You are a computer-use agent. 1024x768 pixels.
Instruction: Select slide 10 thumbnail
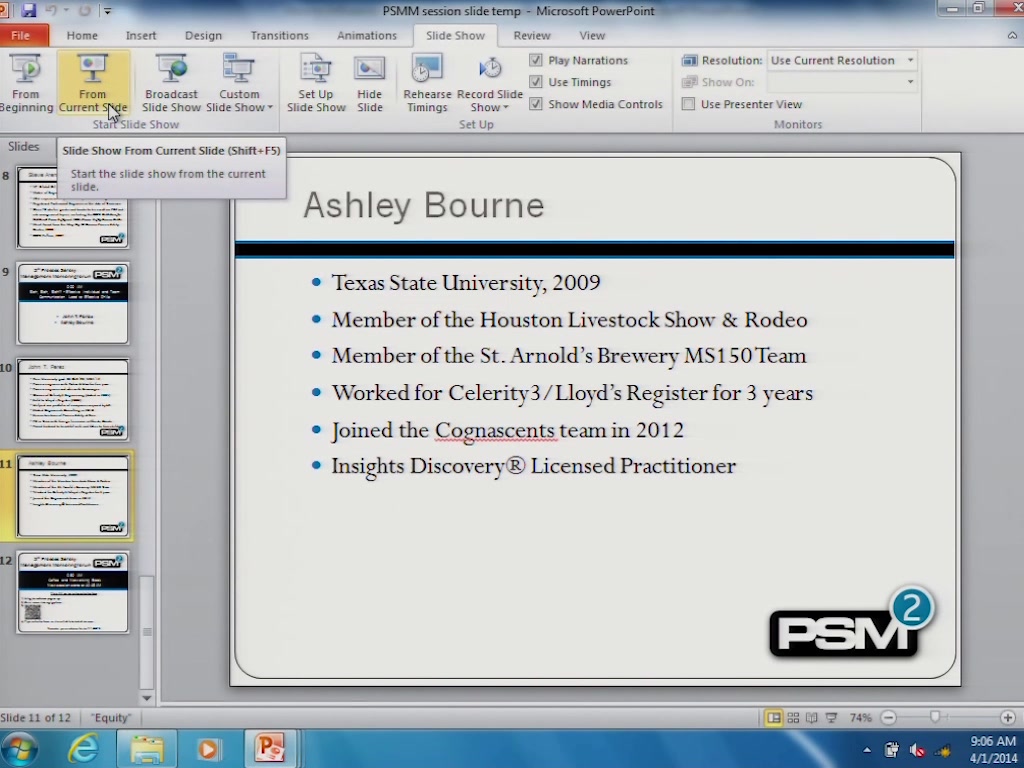click(x=72, y=400)
